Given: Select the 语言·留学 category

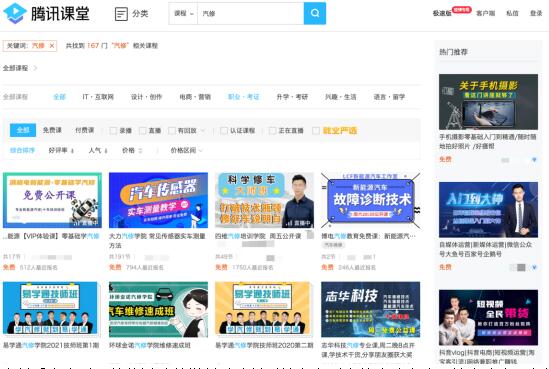Looking at the screenshot, I should 389,97.
